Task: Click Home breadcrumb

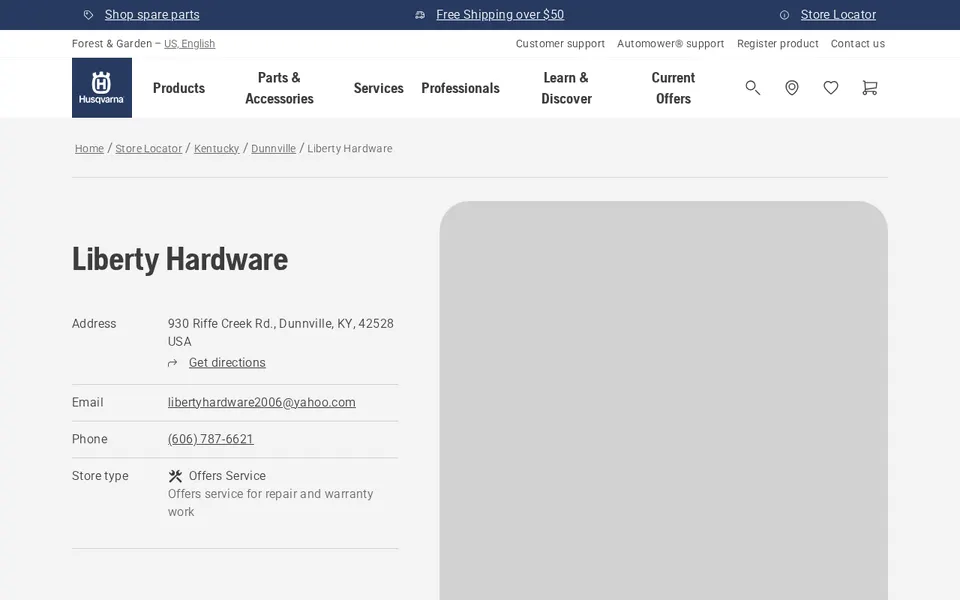Action: click(89, 149)
